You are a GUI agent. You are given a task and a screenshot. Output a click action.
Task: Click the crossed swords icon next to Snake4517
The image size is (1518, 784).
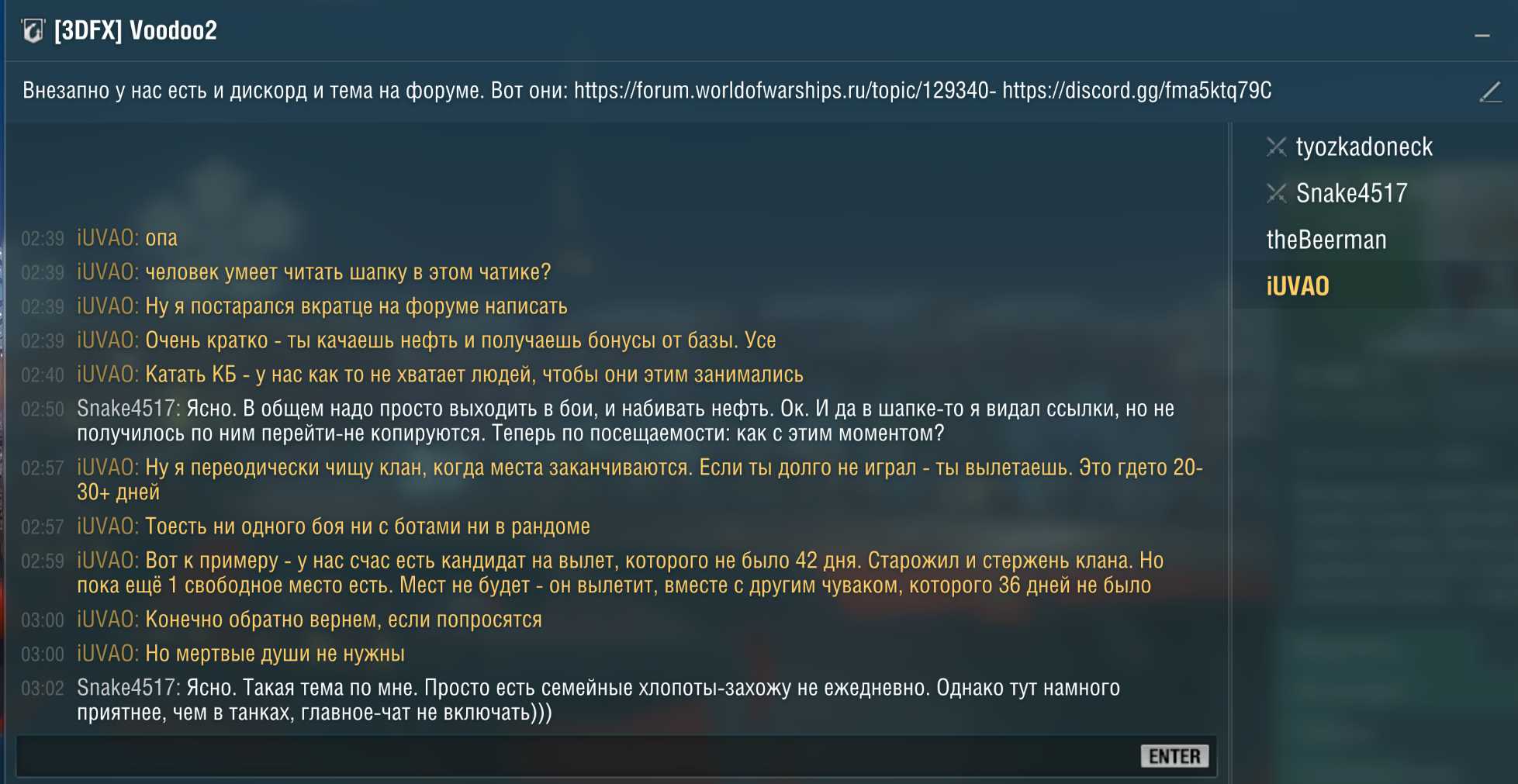tap(1276, 193)
